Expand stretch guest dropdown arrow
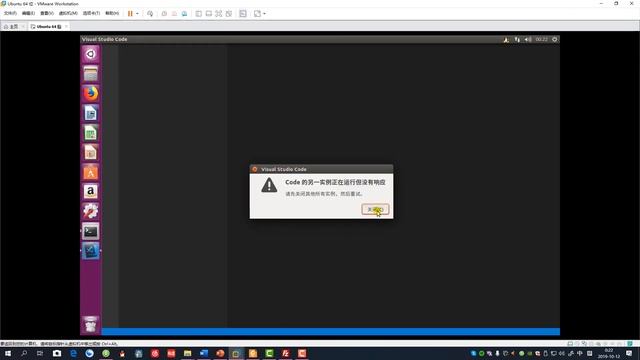The height and width of the screenshot is (360, 640). 264,13
